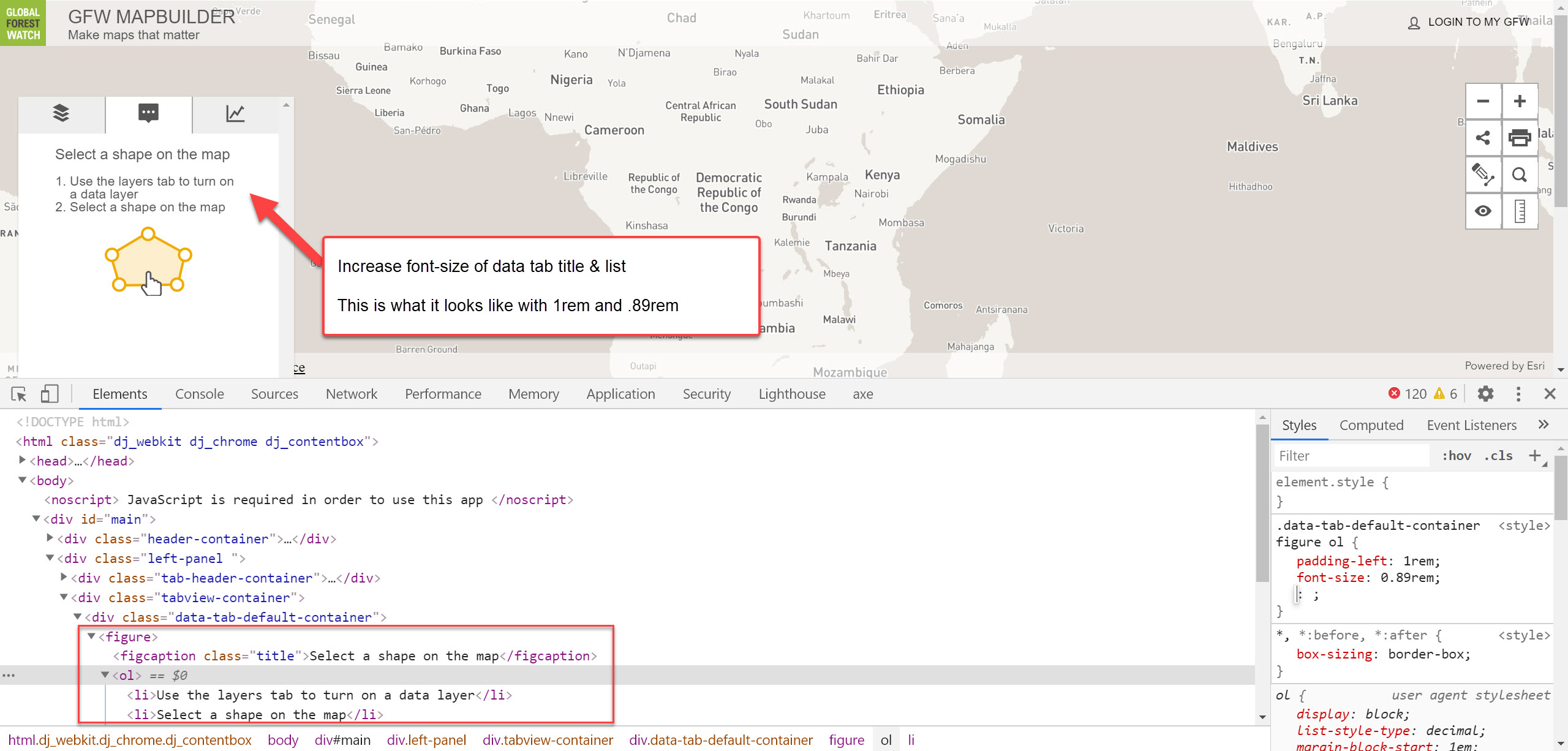Open the Lighthouse panel
The height and width of the screenshot is (751, 1568).
pos(791,394)
